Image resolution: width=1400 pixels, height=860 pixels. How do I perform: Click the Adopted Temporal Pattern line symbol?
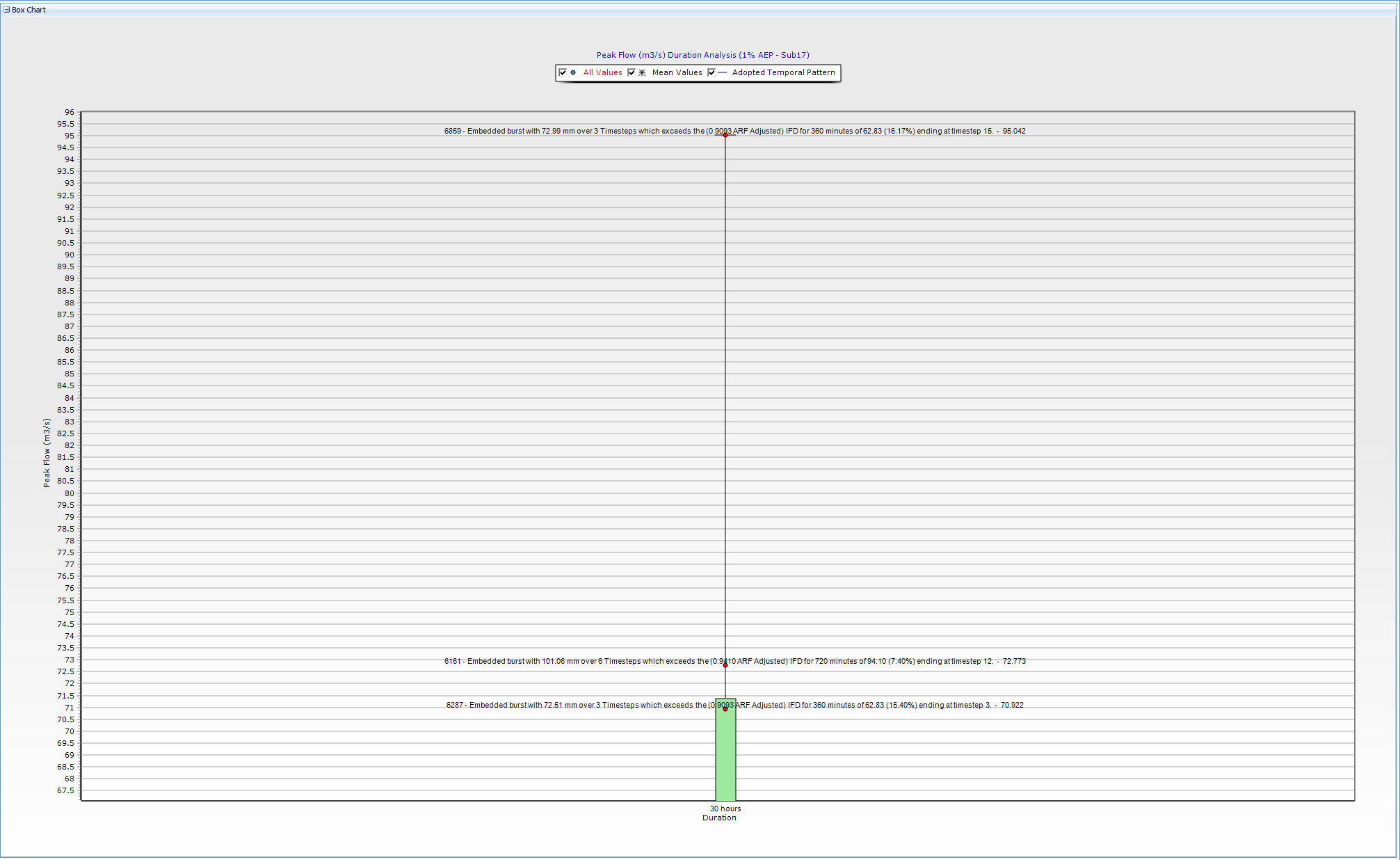723,72
